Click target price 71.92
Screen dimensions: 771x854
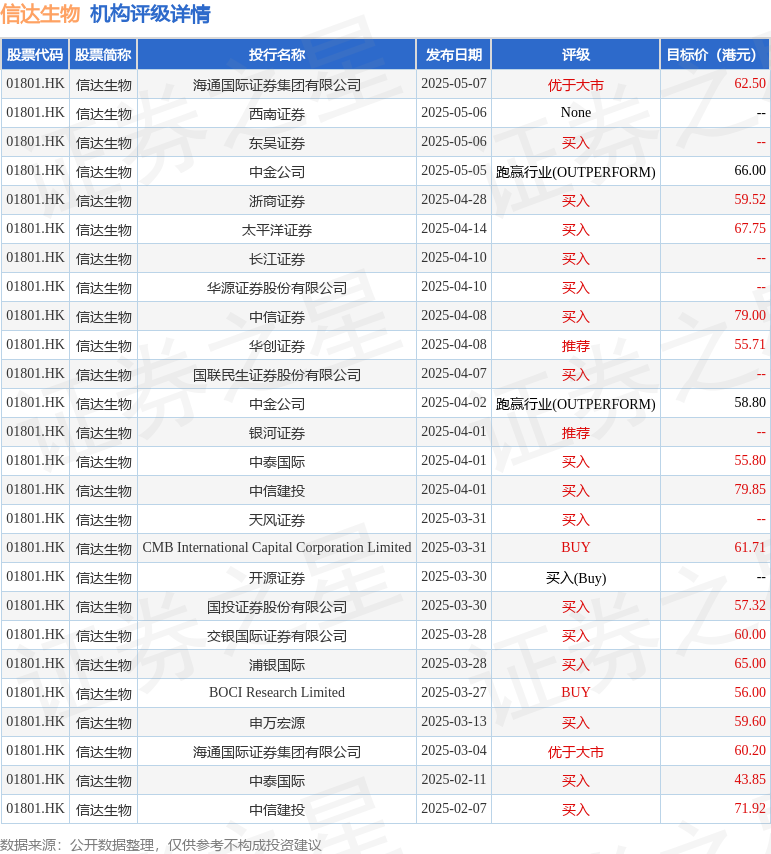(750, 809)
